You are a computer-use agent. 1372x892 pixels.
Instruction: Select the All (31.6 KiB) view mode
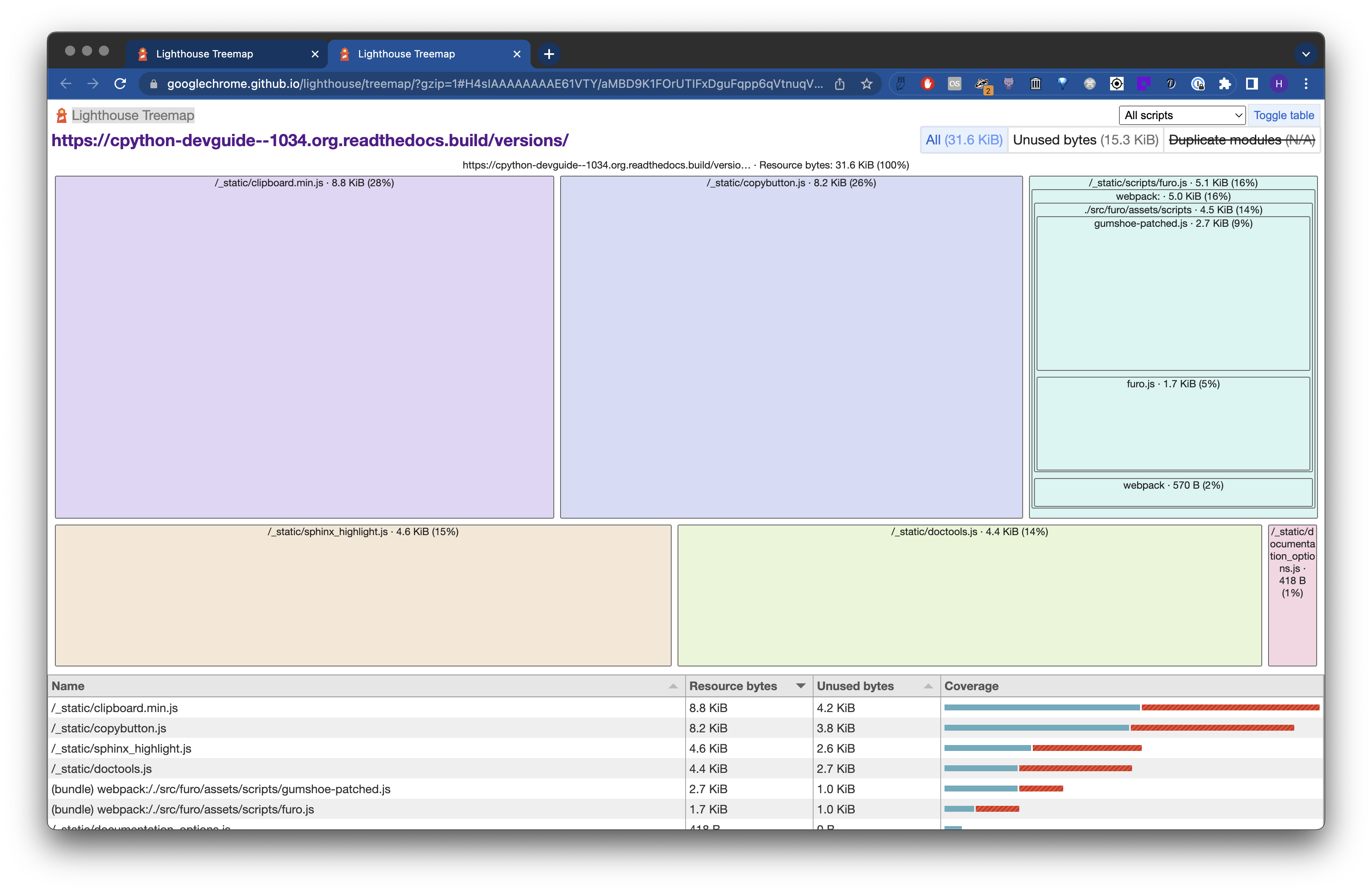[x=964, y=140]
